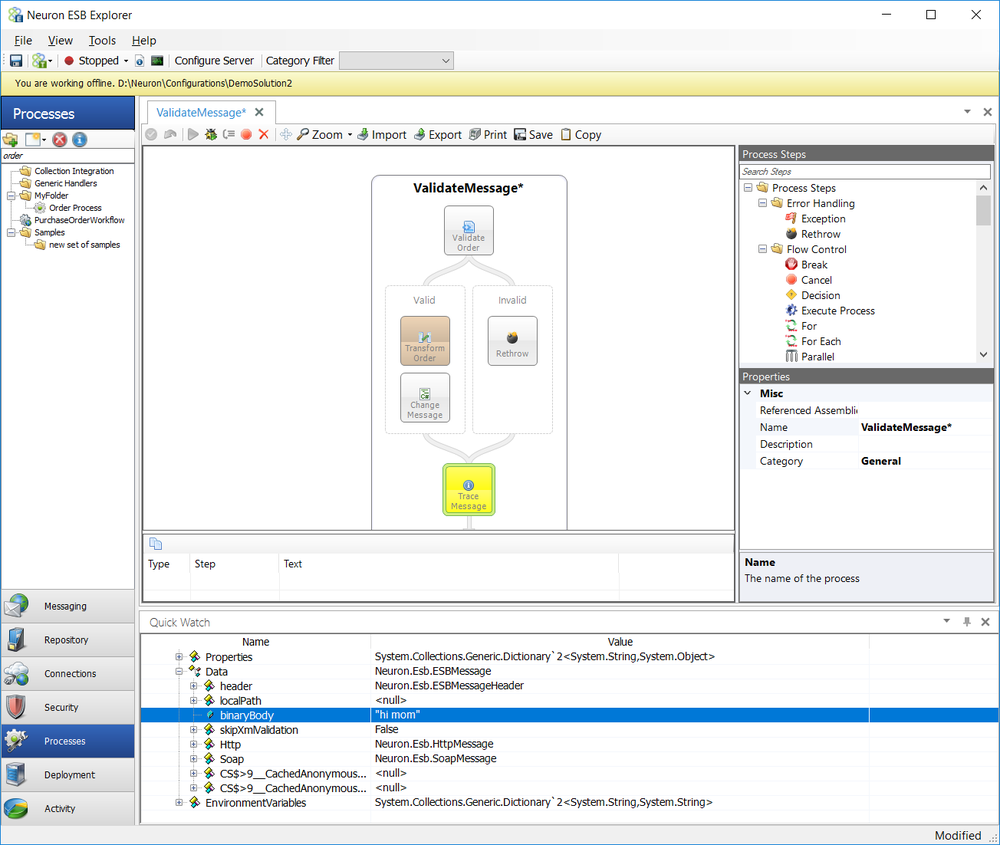
Task: Select binaryBody row in Quick Watch
Action: click(569, 716)
